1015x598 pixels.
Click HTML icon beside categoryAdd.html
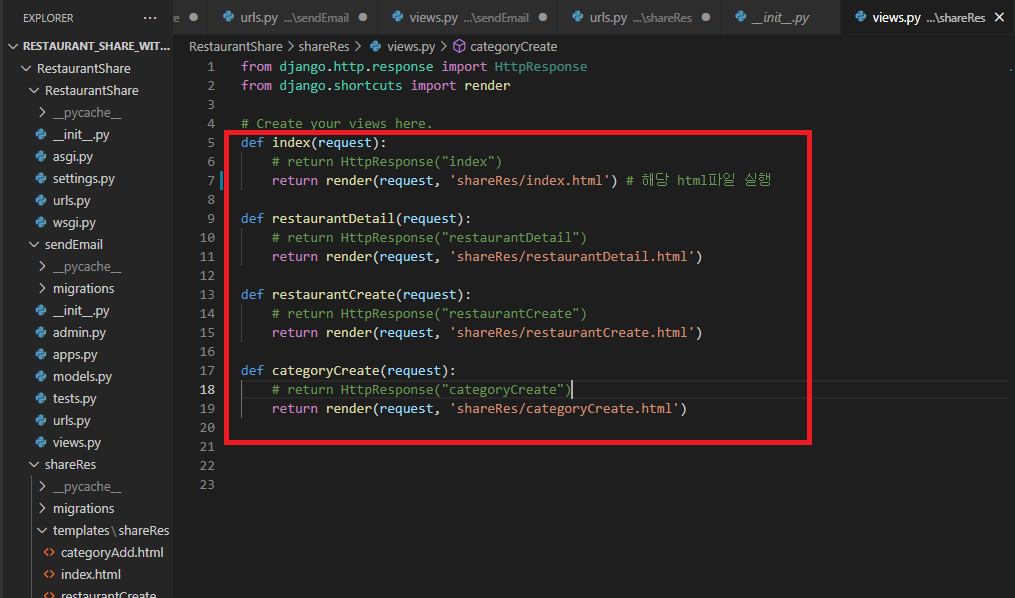point(49,553)
